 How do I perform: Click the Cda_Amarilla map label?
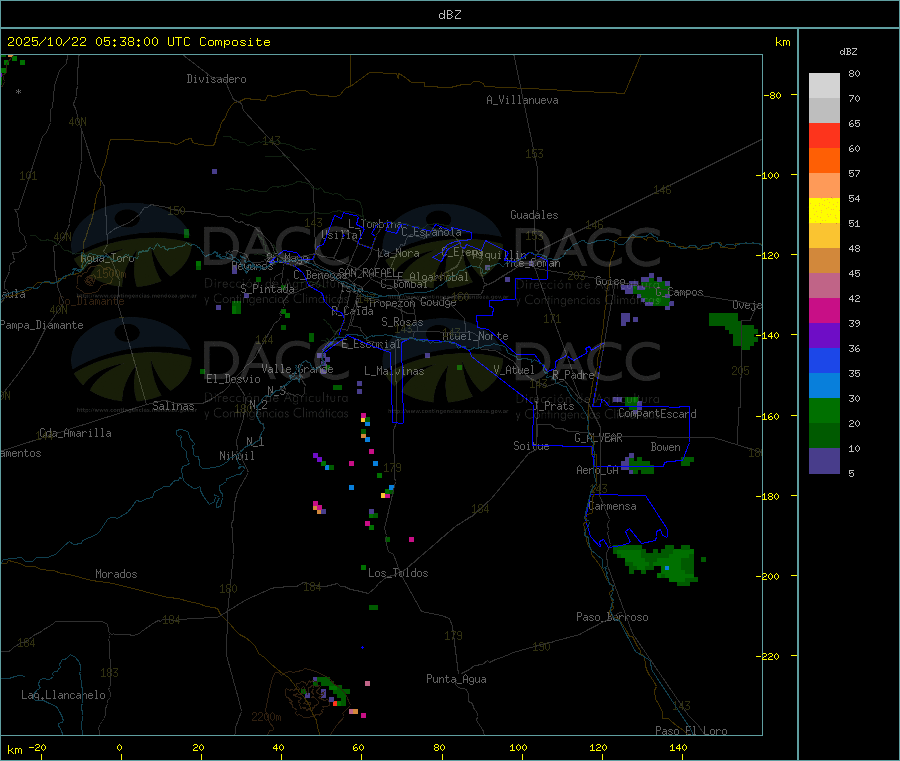(x=75, y=433)
